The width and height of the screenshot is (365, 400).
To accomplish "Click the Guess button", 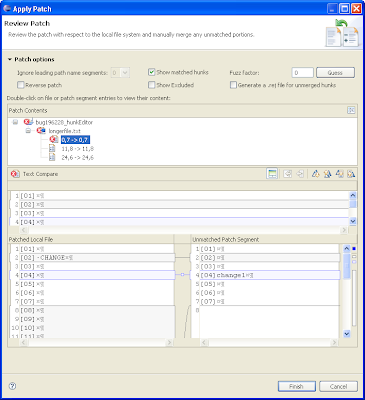I will pos(335,72).
